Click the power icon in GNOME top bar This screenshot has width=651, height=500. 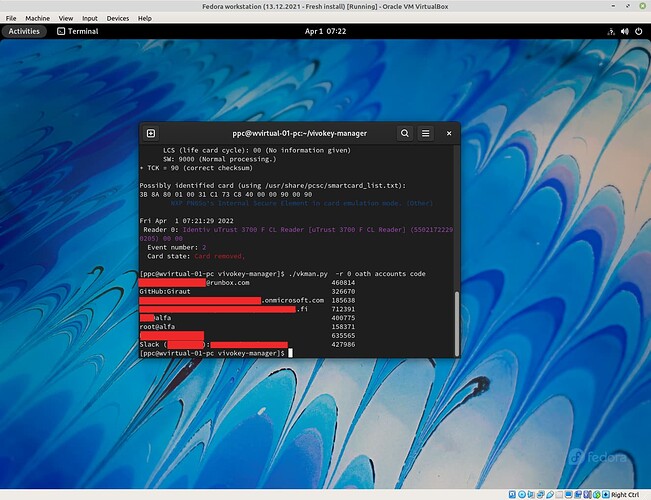coord(639,32)
